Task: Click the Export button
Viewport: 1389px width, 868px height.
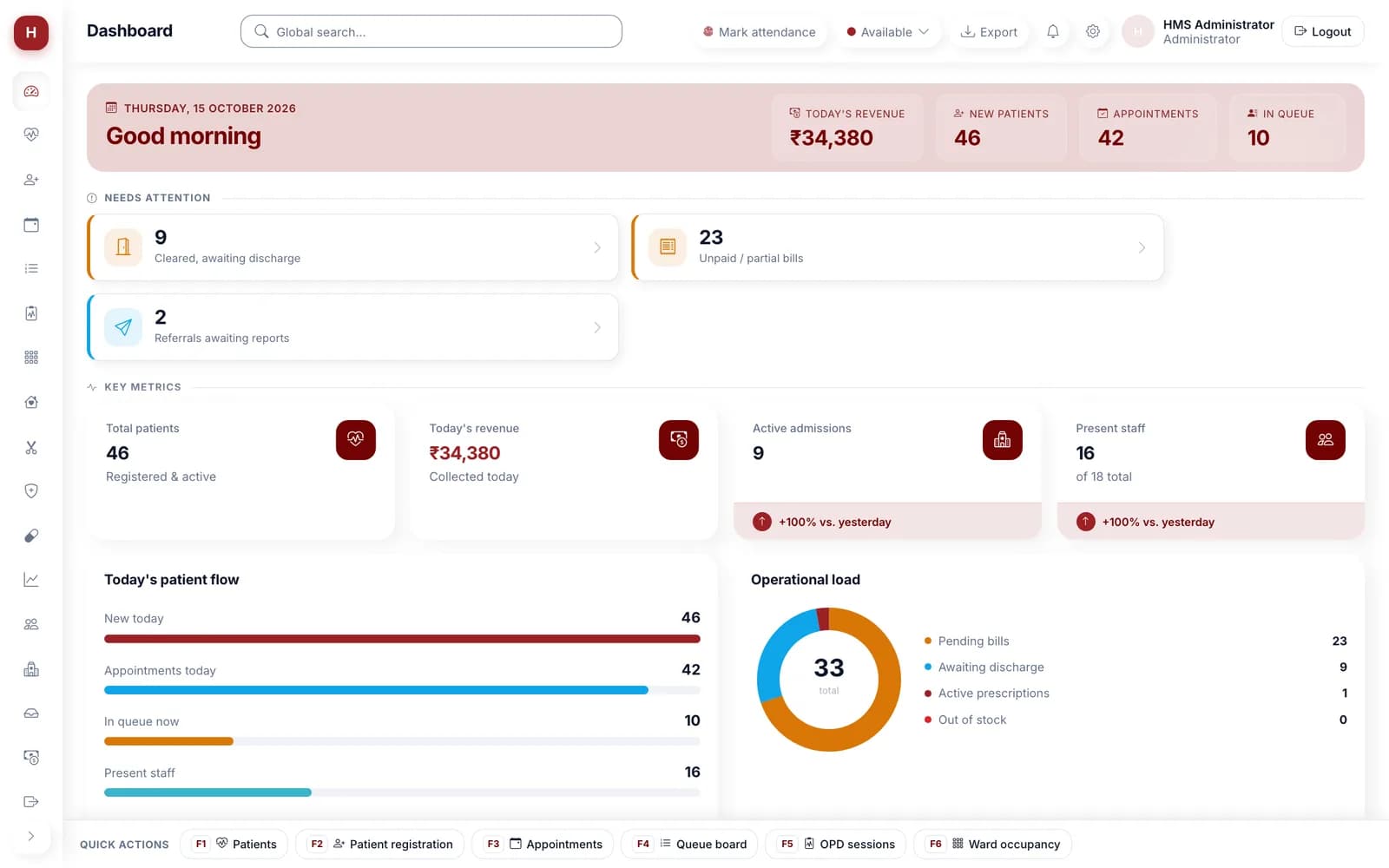Action: (x=989, y=32)
